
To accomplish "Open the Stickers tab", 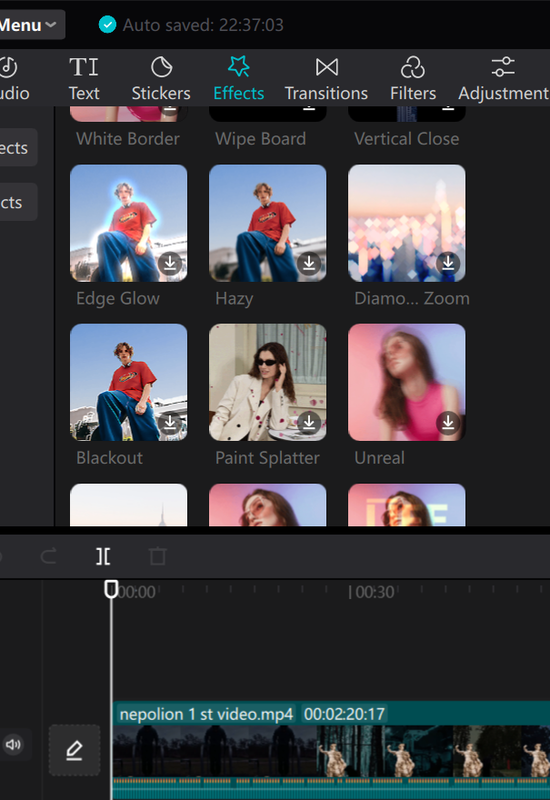I will (x=161, y=79).
